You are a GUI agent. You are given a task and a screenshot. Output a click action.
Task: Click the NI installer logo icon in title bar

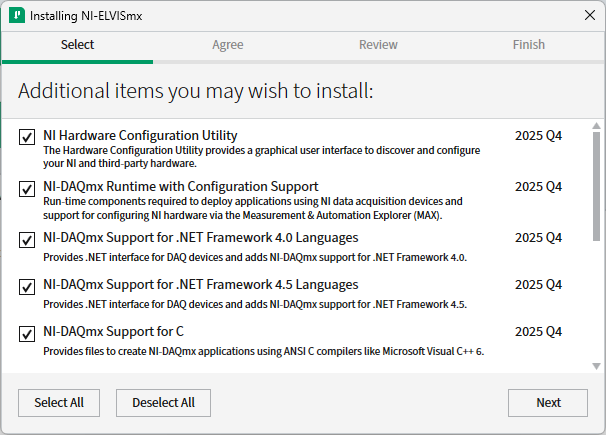(x=17, y=15)
